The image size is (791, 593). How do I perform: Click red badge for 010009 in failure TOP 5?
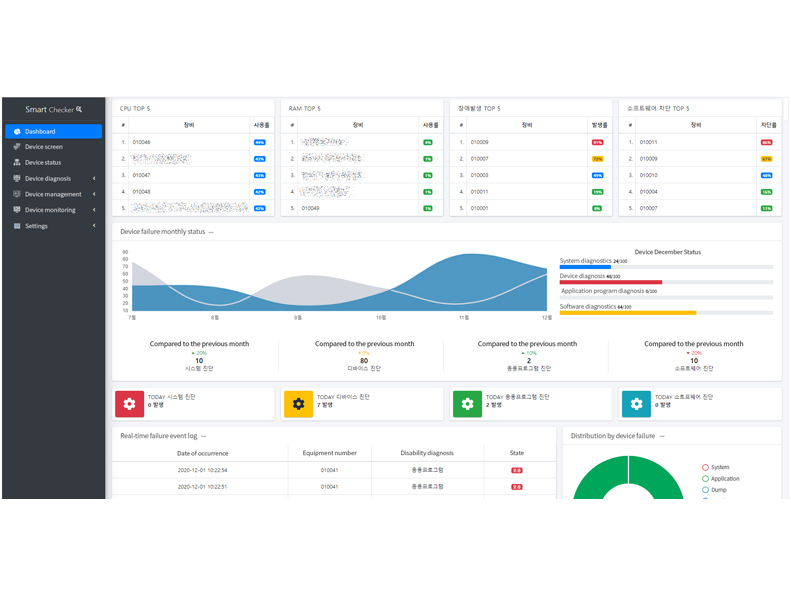point(598,143)
